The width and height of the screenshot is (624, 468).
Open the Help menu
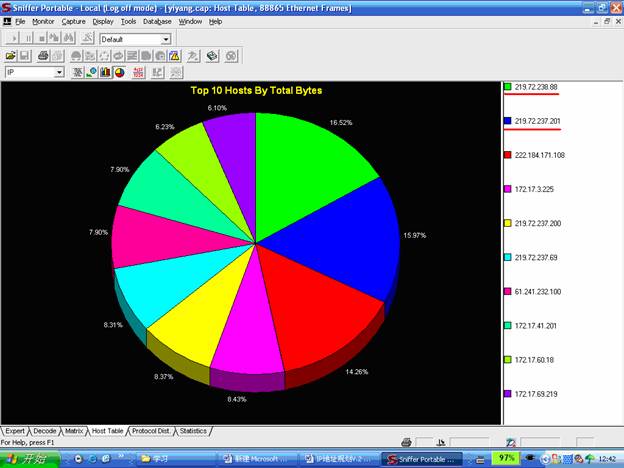click(x=215, y=21)
